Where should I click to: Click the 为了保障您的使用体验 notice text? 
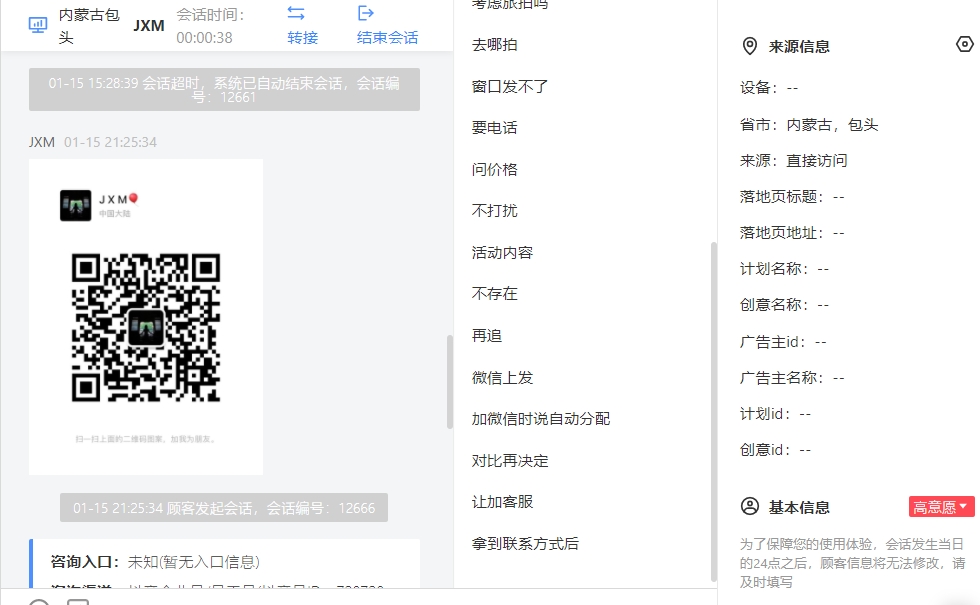click(x=852, y=563)
